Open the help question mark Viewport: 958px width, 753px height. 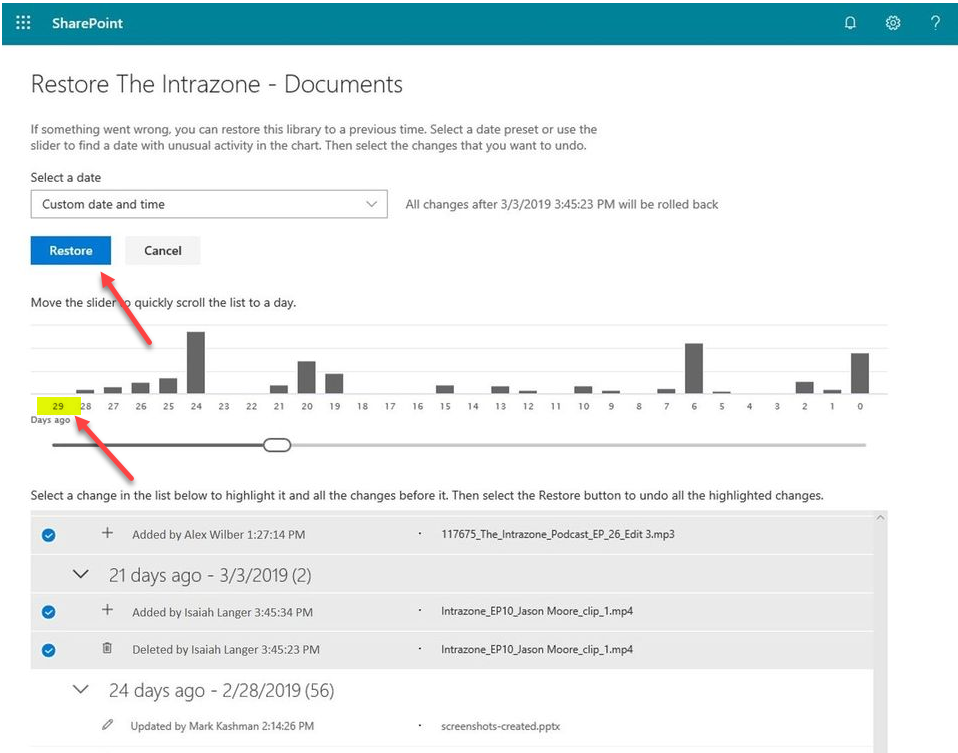click(935, 23)
